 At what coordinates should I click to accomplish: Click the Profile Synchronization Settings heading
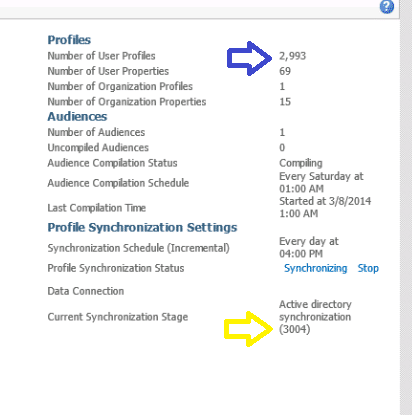pyautogui.click(x=142, y=228)
